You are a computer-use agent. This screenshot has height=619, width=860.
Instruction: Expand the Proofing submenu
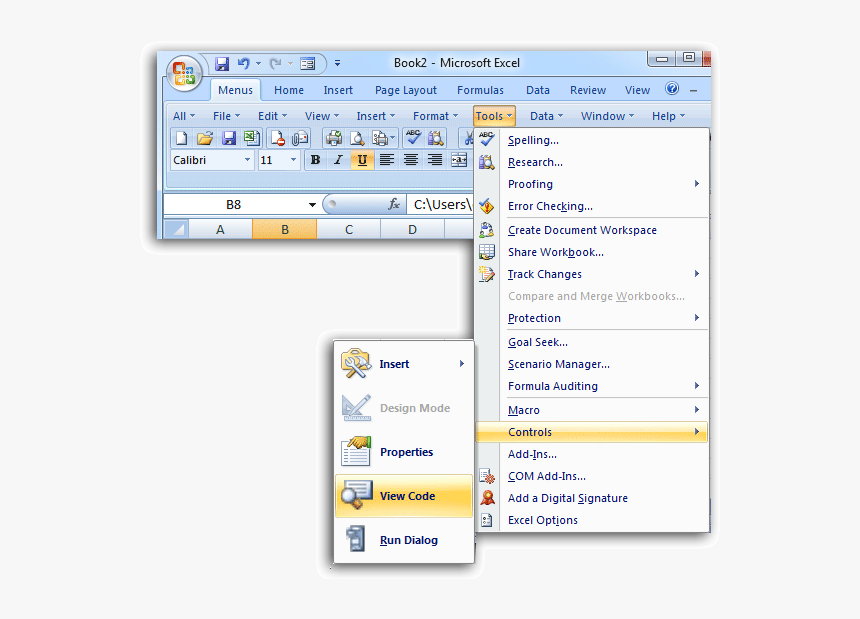[x=592, y=184]
